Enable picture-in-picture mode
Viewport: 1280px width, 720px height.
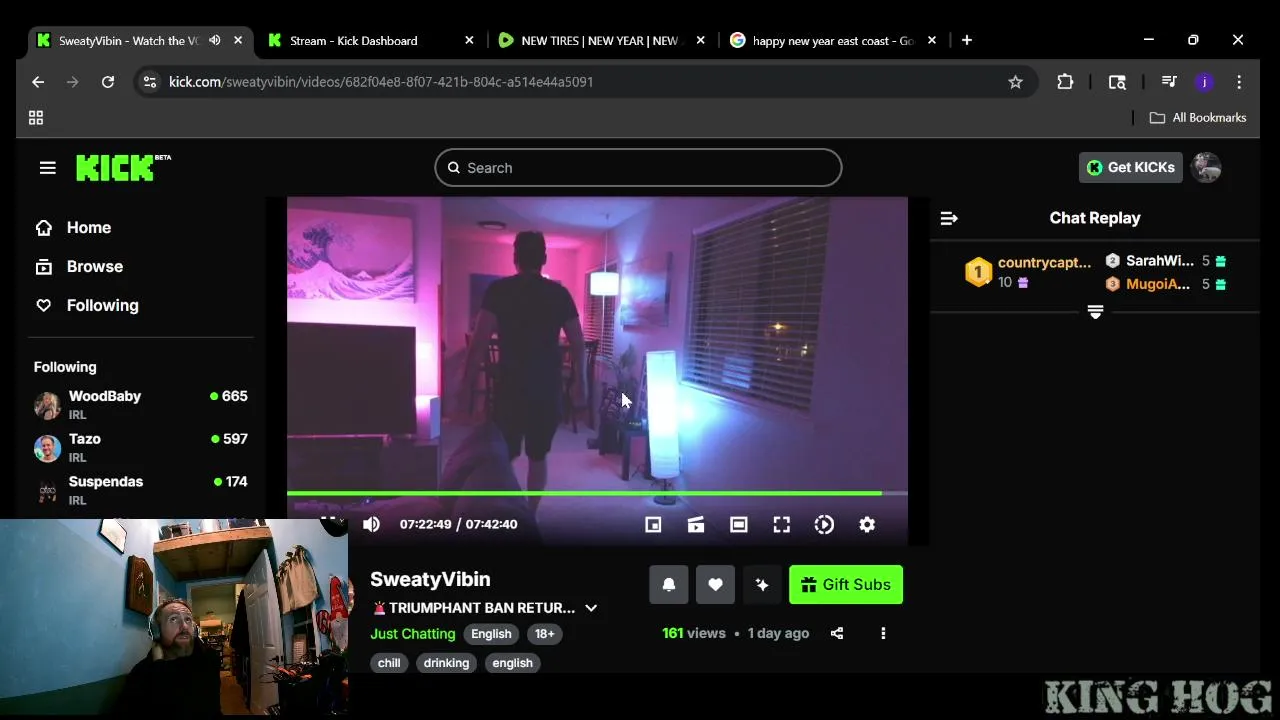[653, 524]
